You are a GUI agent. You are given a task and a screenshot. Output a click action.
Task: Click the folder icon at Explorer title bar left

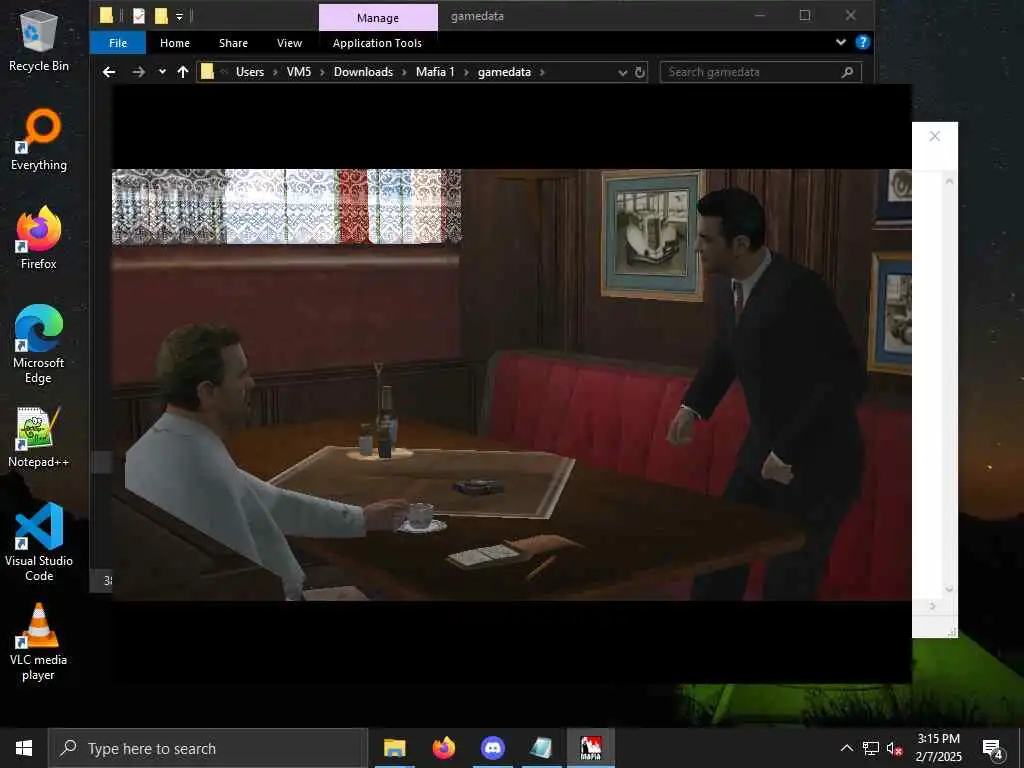tap(106, 16)
